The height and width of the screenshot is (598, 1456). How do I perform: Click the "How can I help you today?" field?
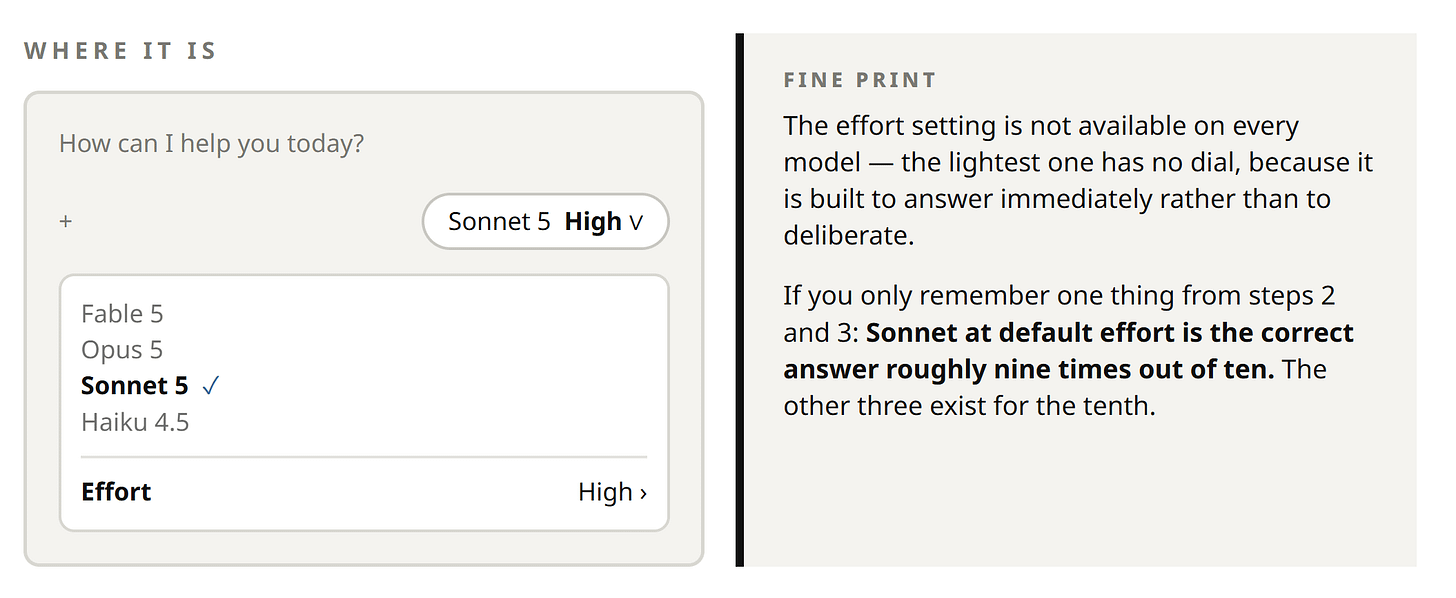click(x=211, y=144)
